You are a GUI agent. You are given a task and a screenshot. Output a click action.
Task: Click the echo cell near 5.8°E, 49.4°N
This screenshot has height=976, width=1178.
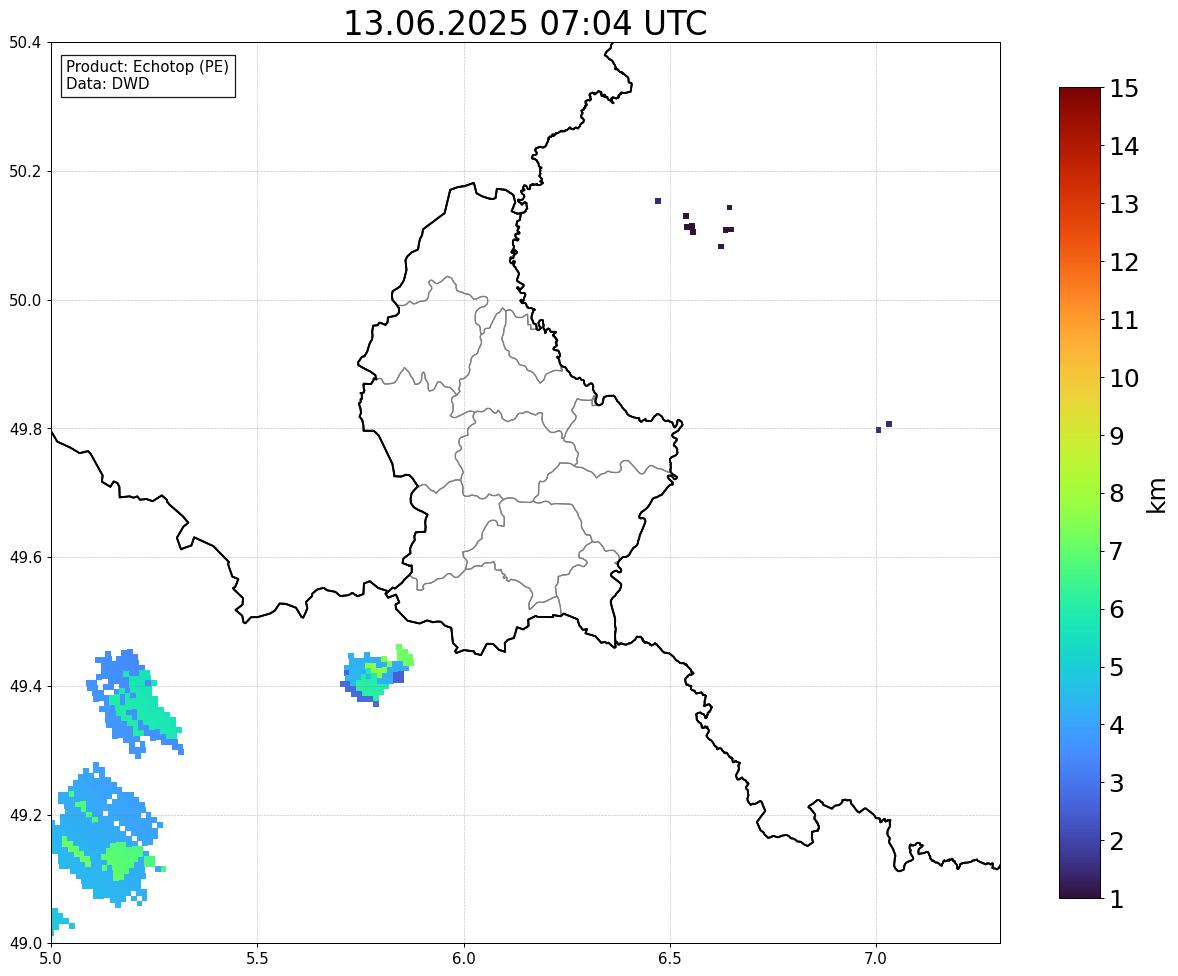pyautogui.click(x=376, y=675)
